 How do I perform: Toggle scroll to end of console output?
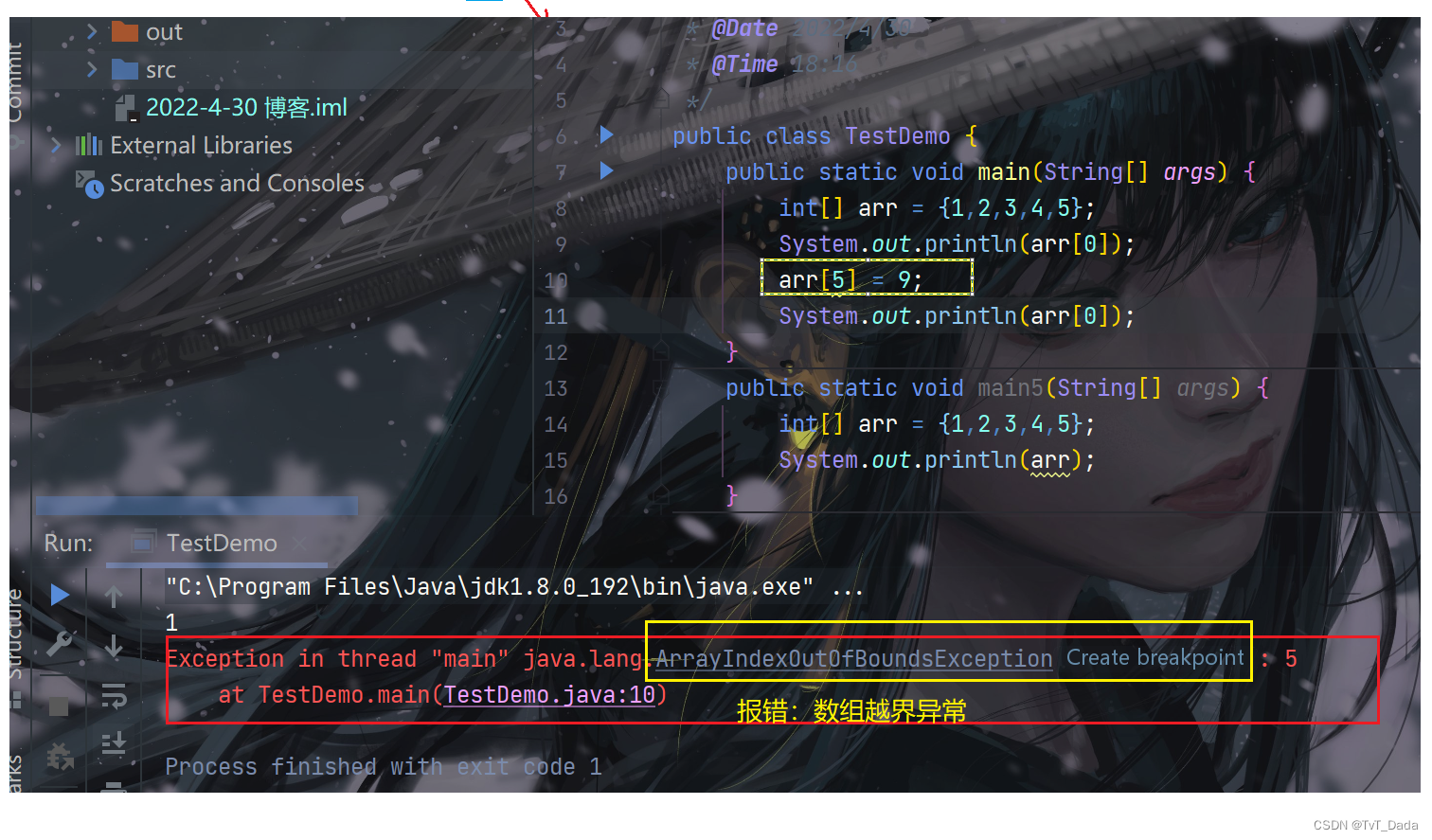(114, 744)
